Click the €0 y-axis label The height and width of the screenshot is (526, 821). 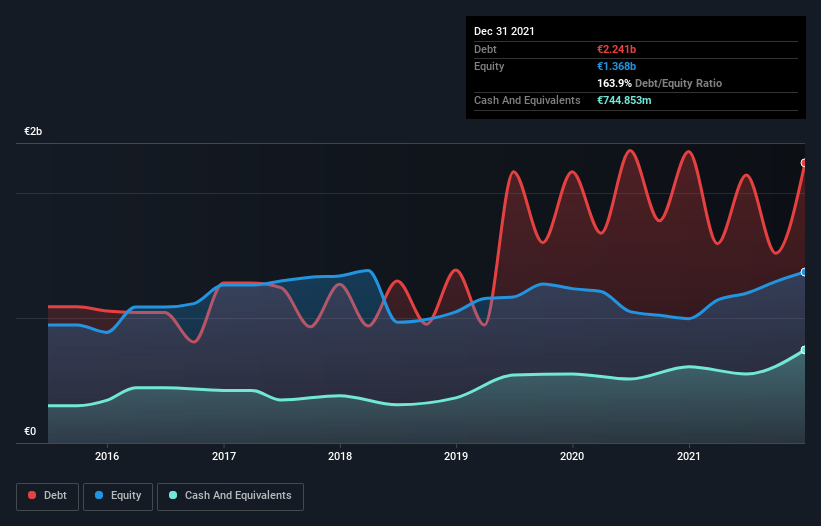click(x=30, y=431)
